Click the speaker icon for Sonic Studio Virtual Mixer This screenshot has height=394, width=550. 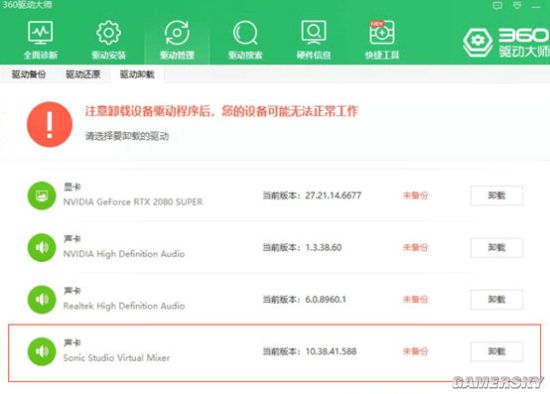[42, 351]
